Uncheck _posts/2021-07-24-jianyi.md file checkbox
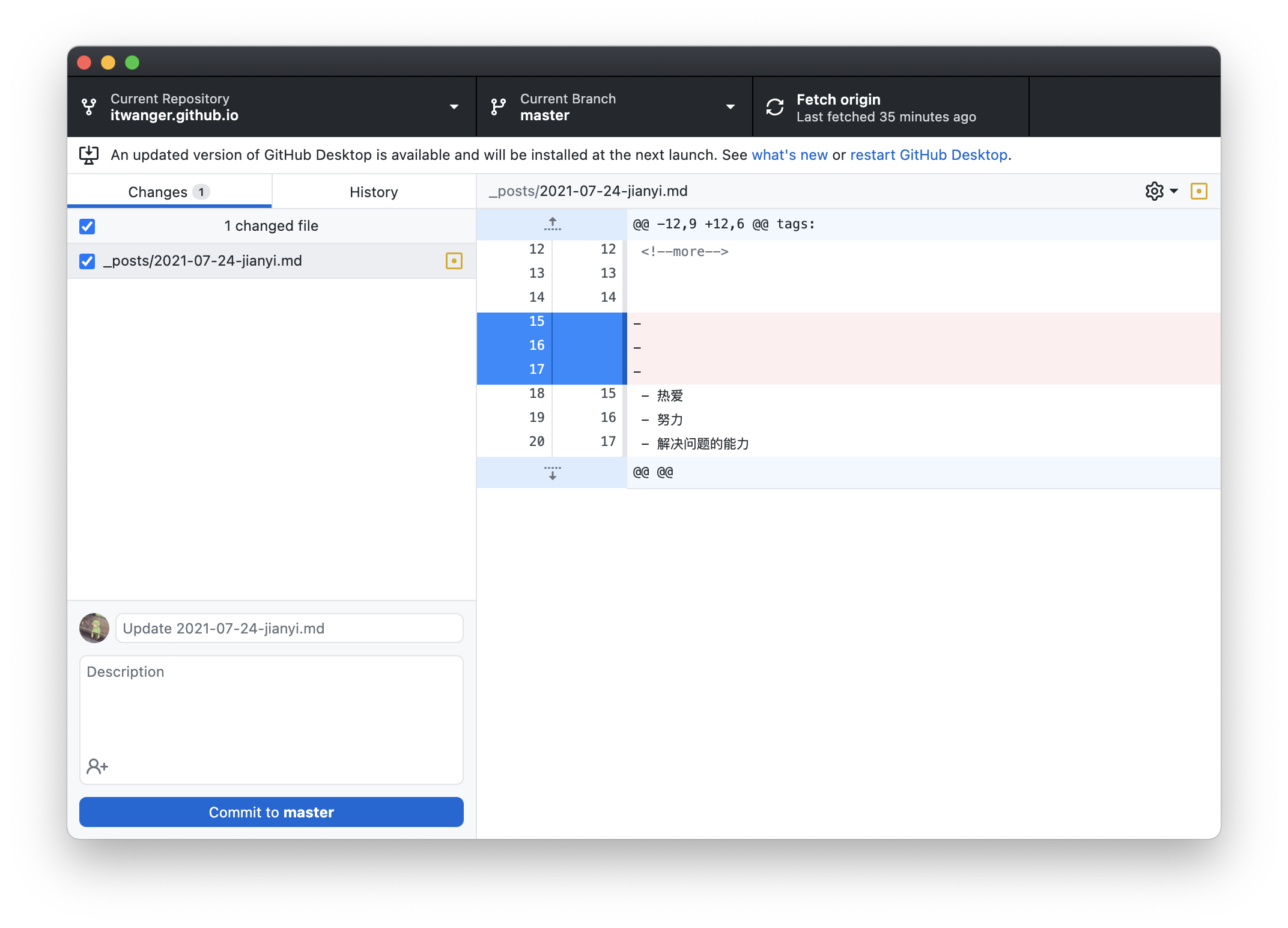Image resolution: width=1288 pixels, height=928 pixels. pyautogui.click(x=87, y=261)
